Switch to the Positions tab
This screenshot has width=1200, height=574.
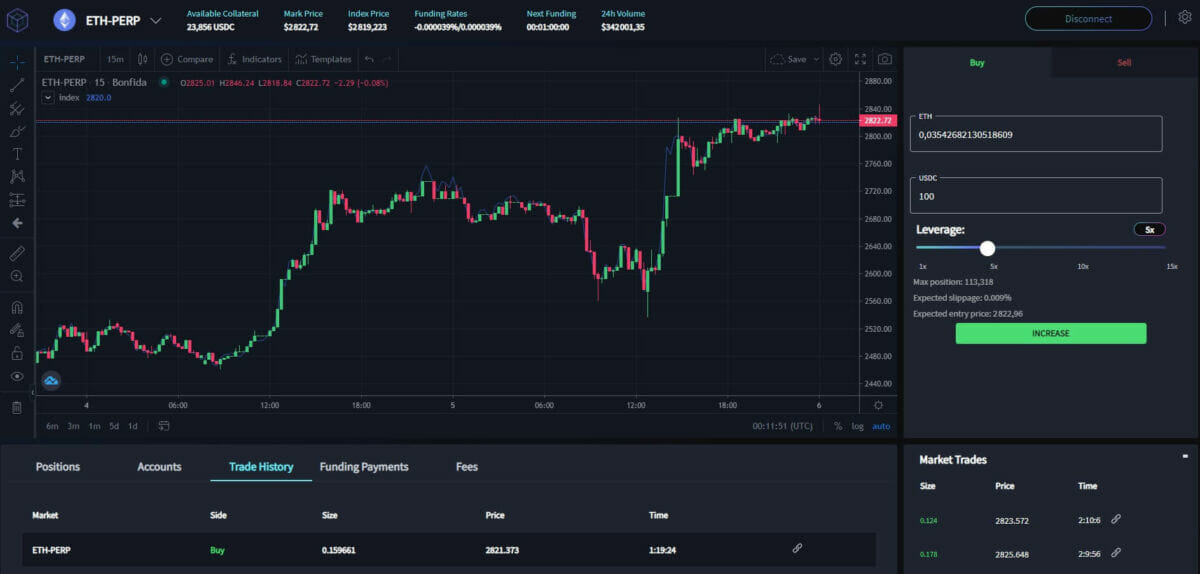tap(58, 467)
